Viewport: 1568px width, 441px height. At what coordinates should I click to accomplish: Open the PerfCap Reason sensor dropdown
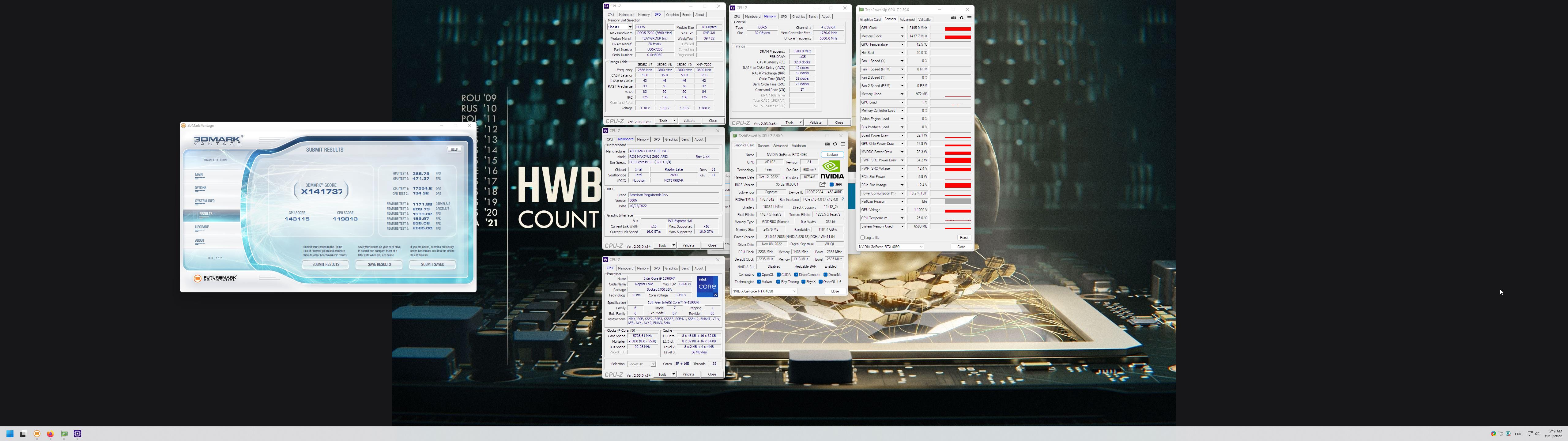(902, 202)
